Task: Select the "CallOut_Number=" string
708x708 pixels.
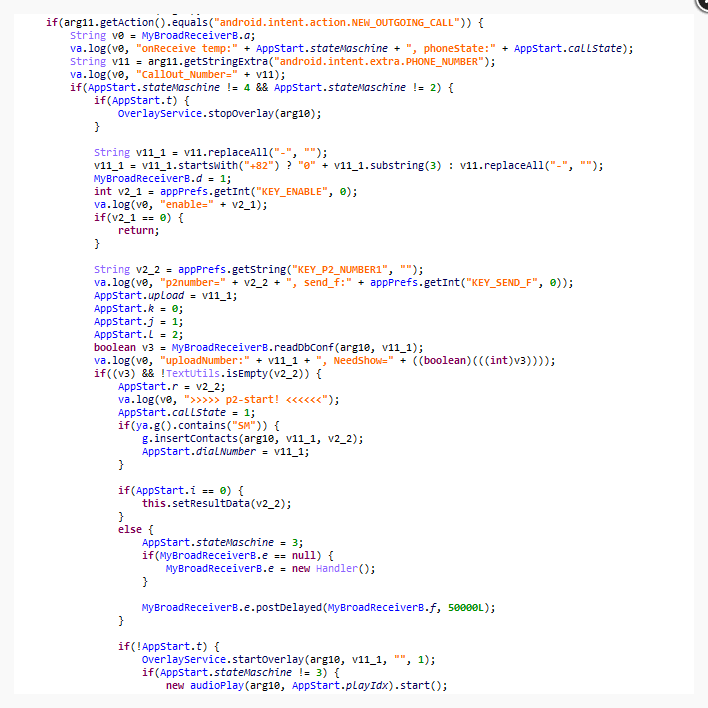Action: pyautogui.click(x=187, y=75)
